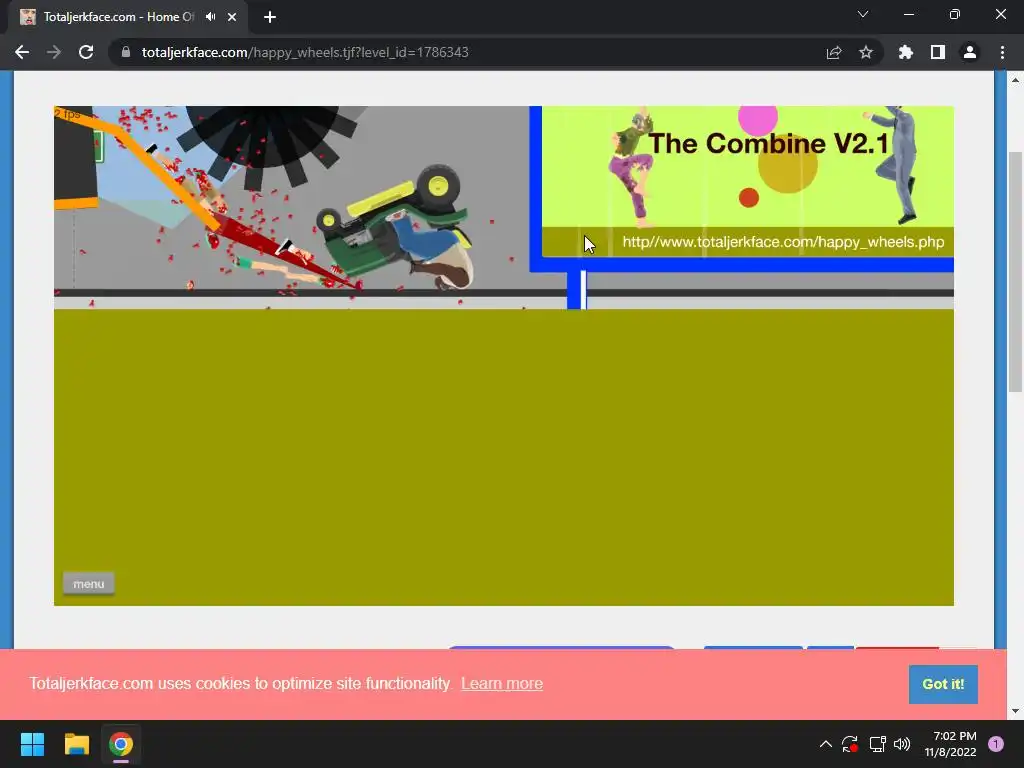Image resolution: width=1024 pixels, height=768 pixels.
Task: Open a new browser tab
Action: click(270, 17)
